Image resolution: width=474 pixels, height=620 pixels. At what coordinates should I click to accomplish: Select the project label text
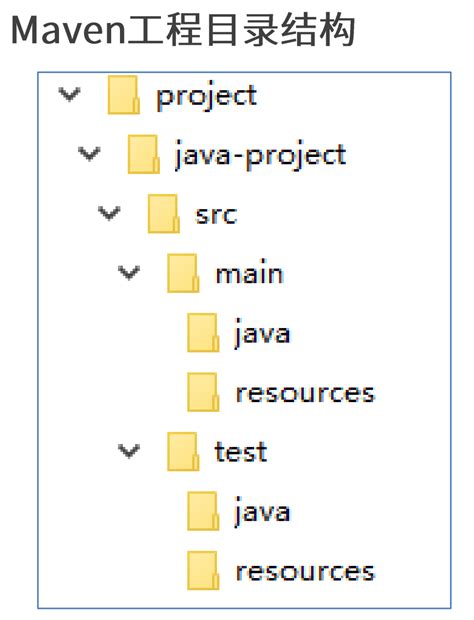click(x=206, y=96)
